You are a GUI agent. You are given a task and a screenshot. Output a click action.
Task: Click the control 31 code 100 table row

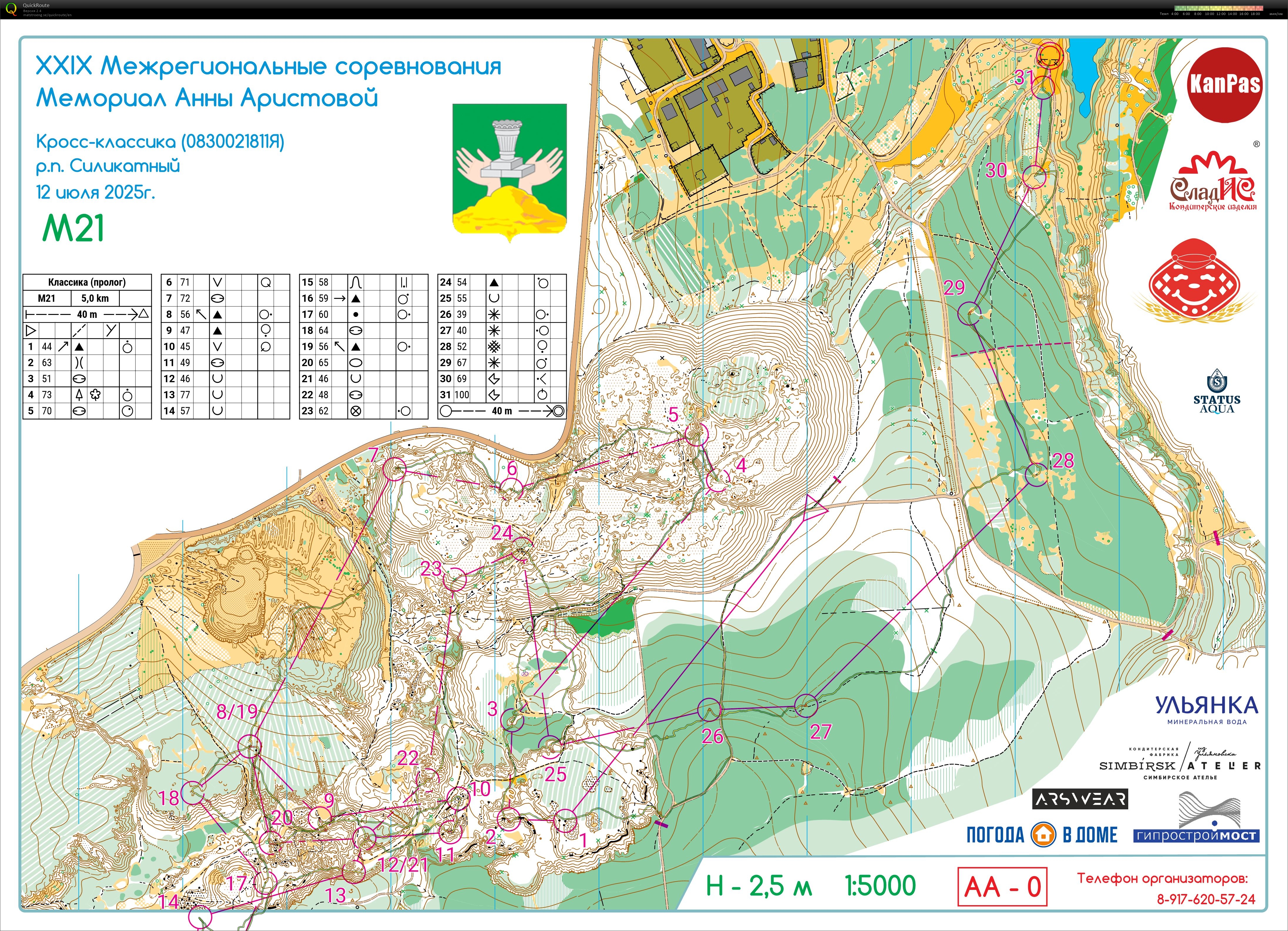502,394
